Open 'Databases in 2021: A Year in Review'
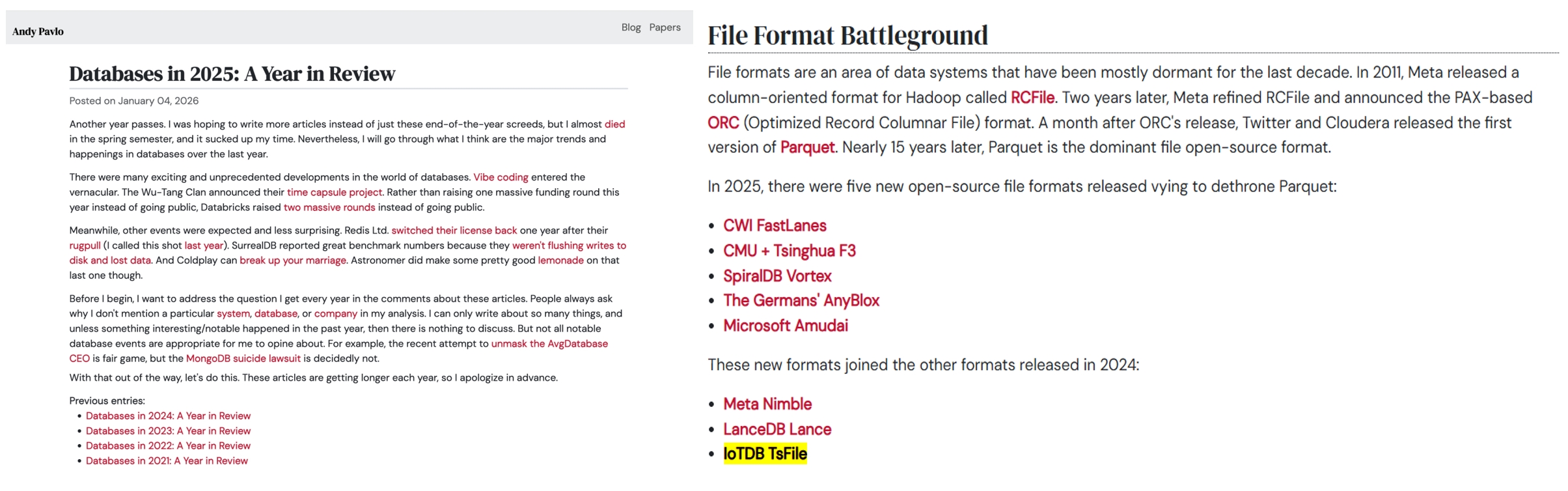This screenshot has width=1568, height=491. pos(167,461)
